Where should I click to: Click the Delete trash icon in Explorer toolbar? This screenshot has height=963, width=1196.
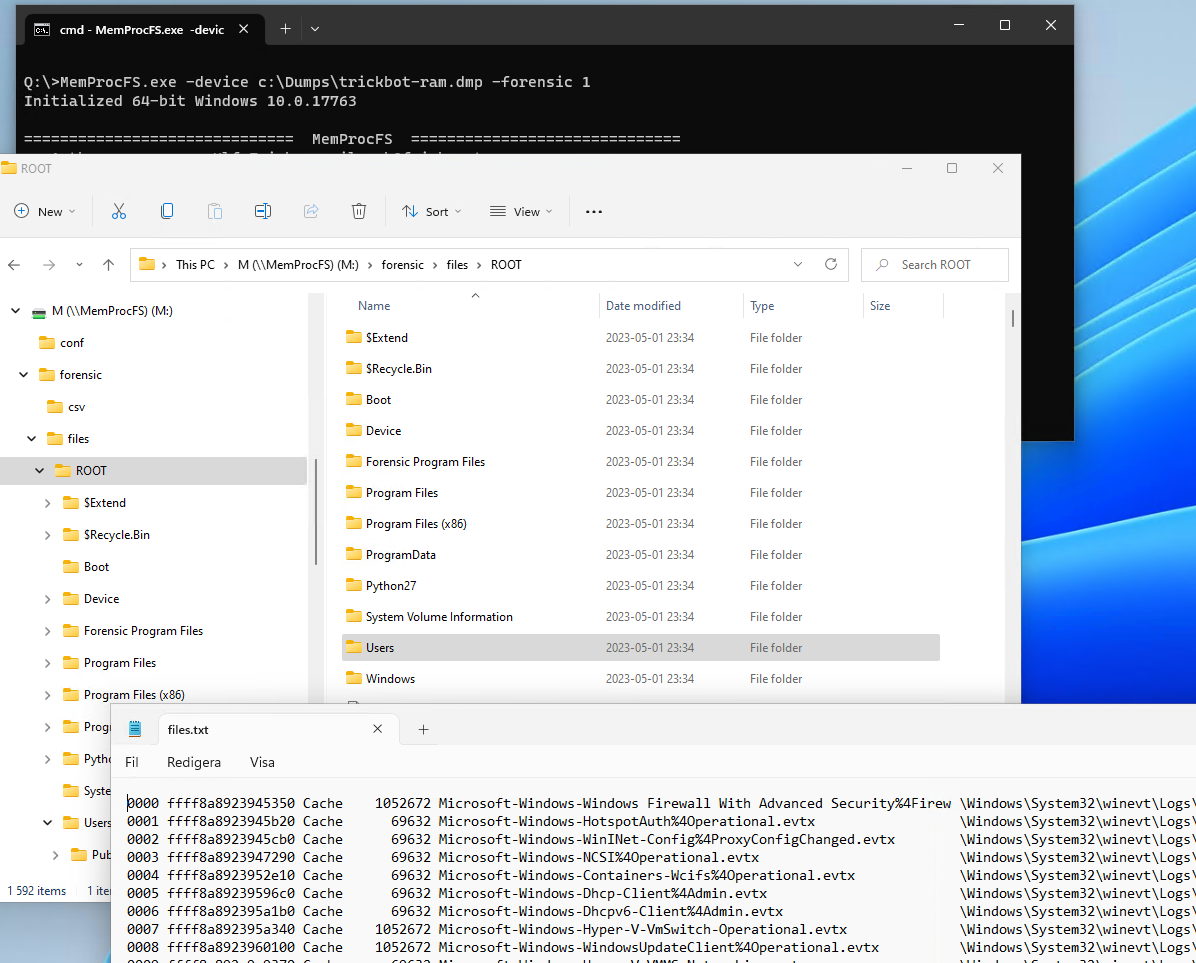point(358,211)
